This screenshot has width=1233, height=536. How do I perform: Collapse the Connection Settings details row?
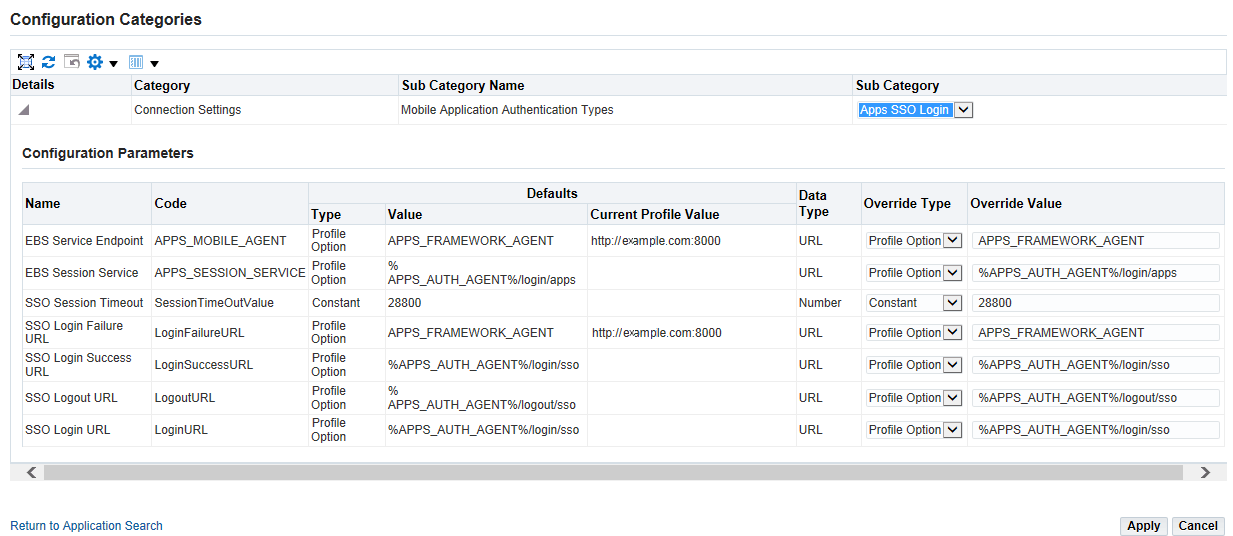click(24, 110)
